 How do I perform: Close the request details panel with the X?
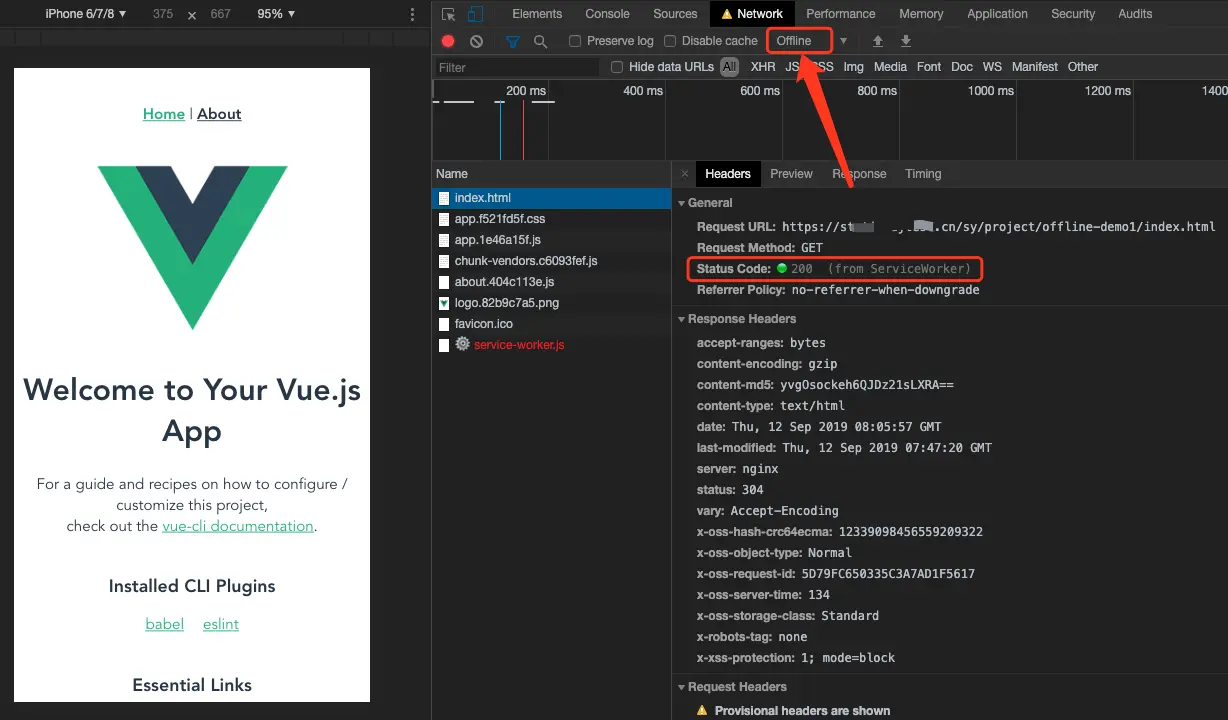pyautogui.click(x=685, y=174)
